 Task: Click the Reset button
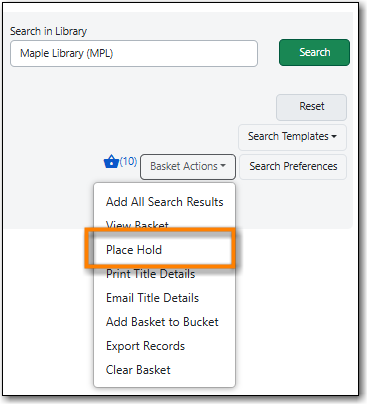[311, 107]
